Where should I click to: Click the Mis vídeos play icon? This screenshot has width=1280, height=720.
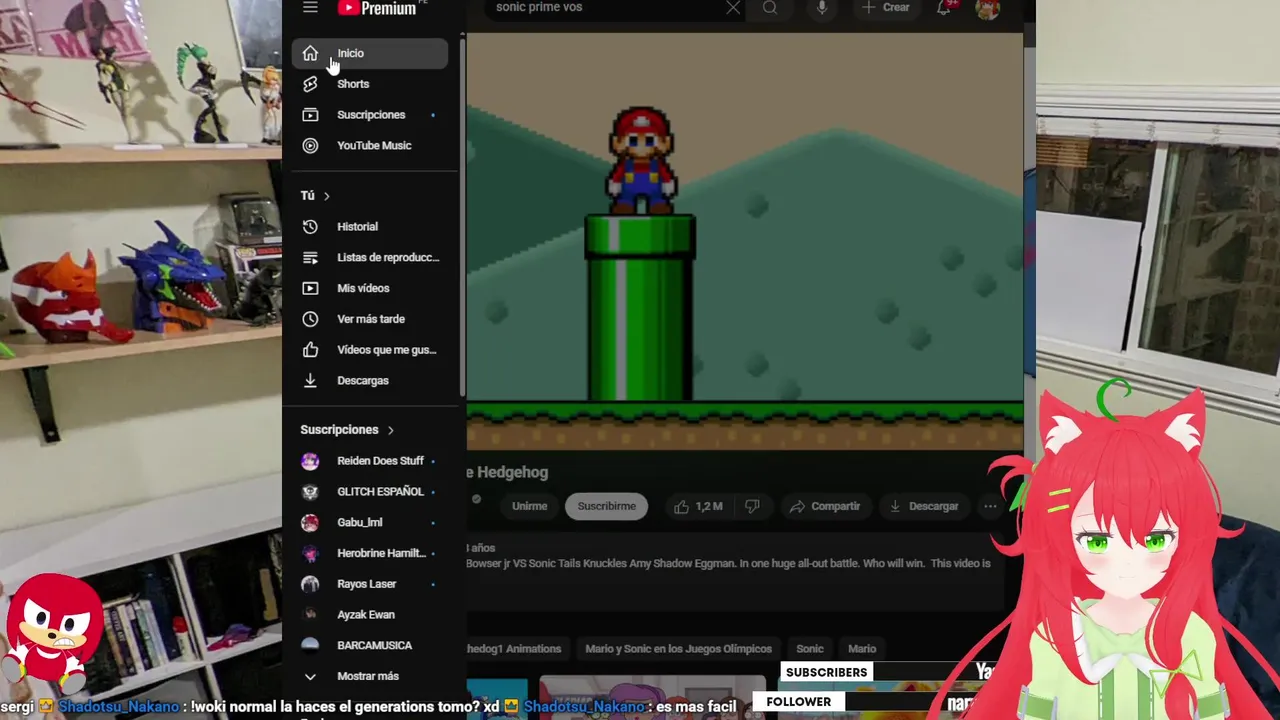[x=310, y=288]
